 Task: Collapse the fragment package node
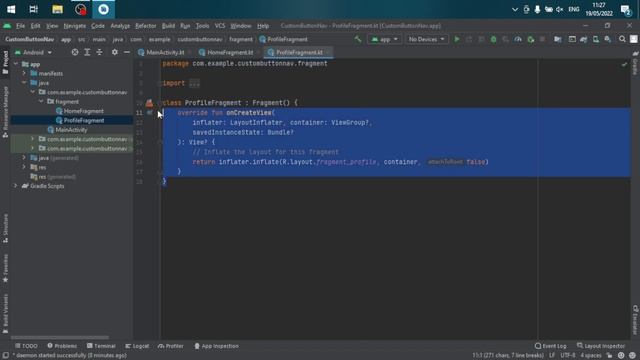tap(41, 102)
